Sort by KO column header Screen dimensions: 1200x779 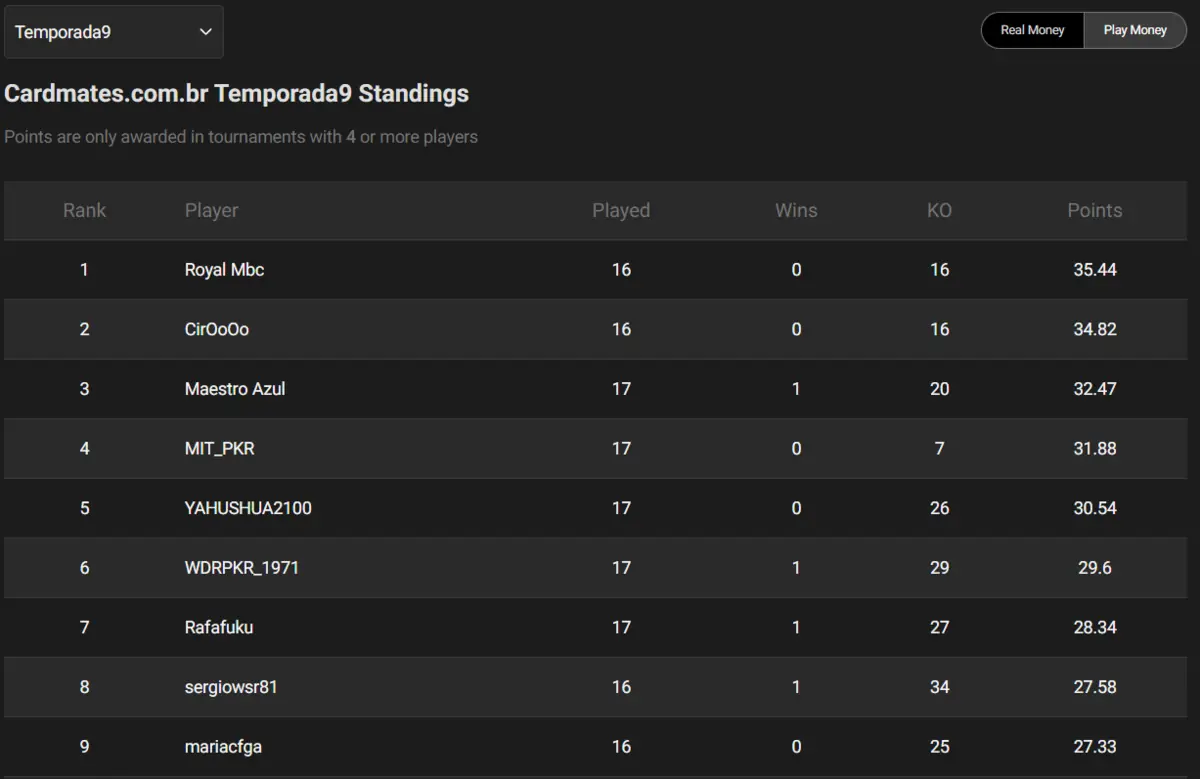939,211
